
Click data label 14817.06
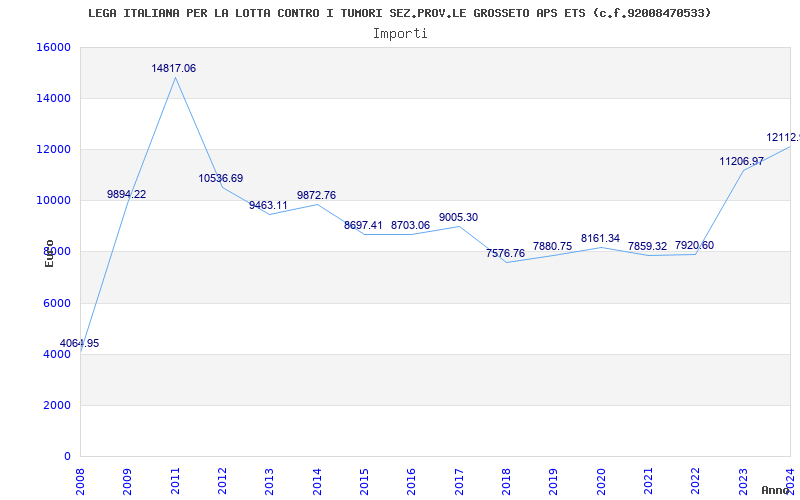coord(173,68)
